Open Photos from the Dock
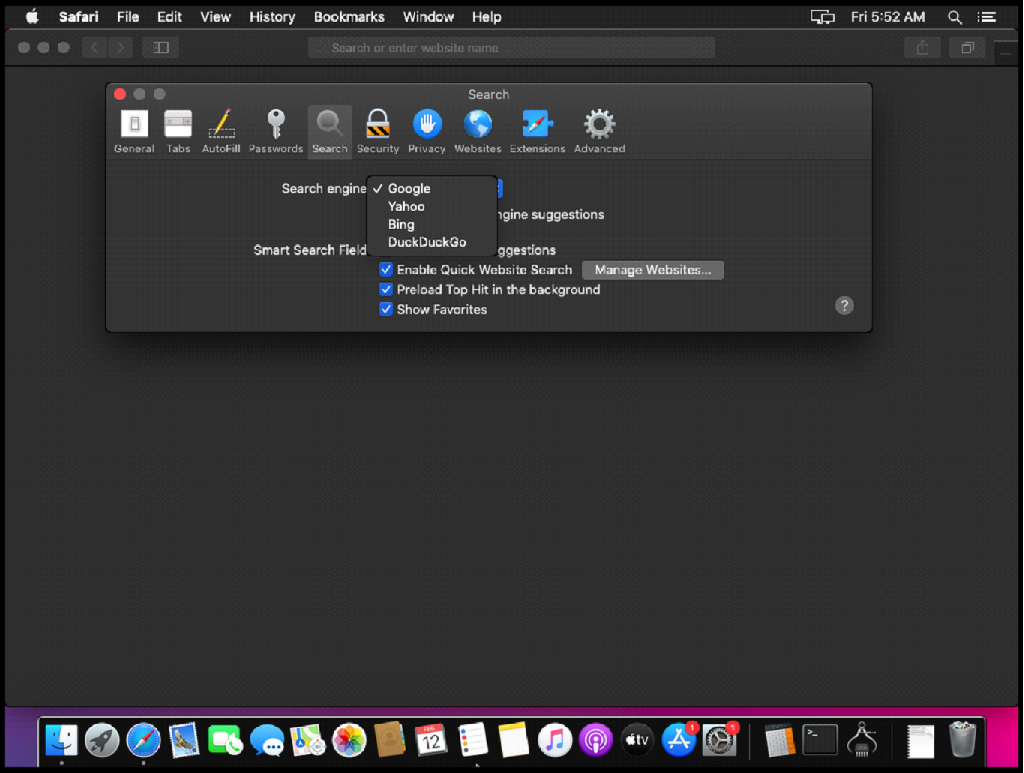Viewport: 1024px width, 773px height. tap(349, 740)
